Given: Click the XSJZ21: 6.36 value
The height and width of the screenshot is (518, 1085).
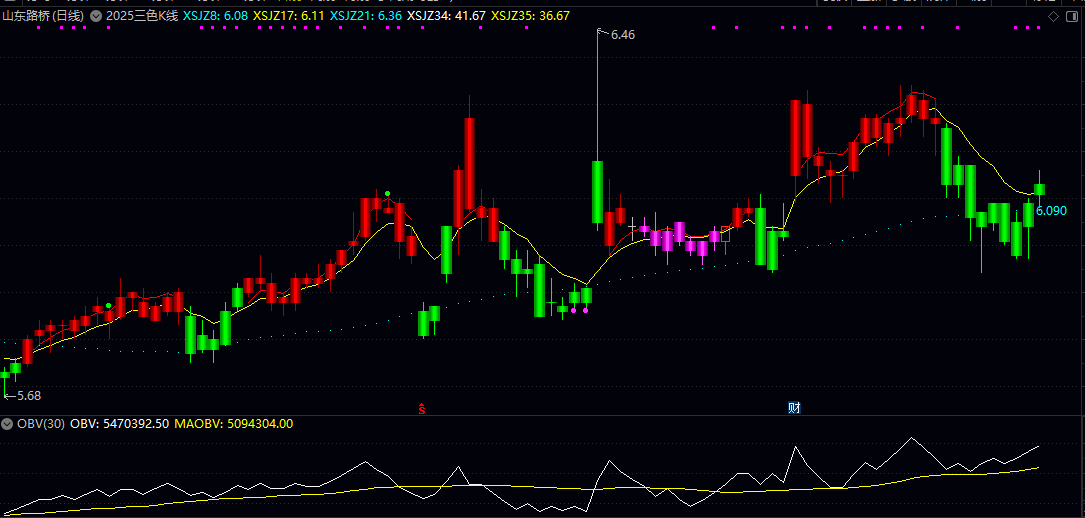Looking at the screenshot, I should 365,15.
